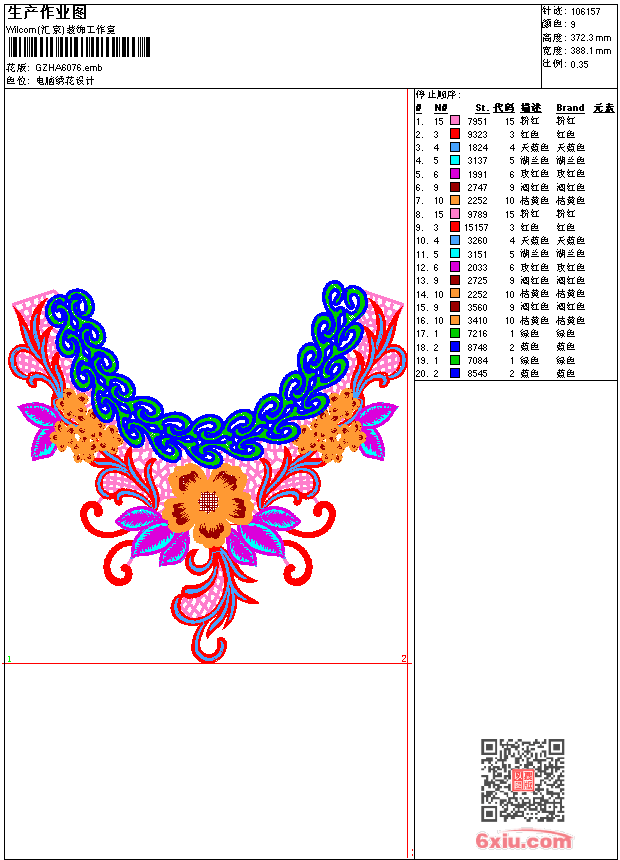The image size is (620, 860).
Task: Select the stitch count 9789
Action: click(x=477, y=214)
